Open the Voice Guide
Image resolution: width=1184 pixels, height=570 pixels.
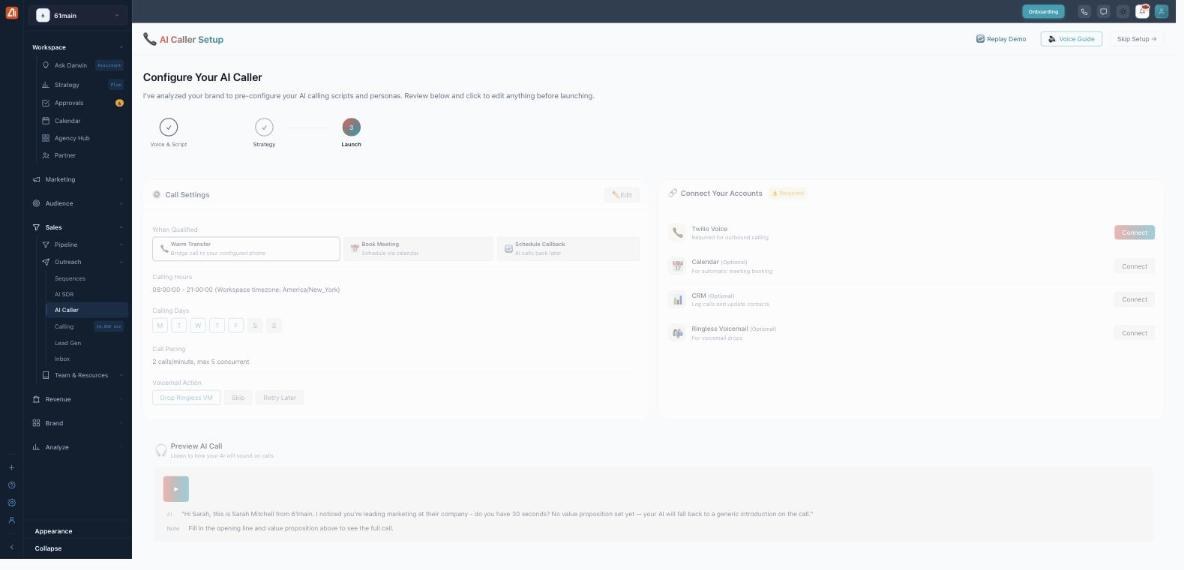[x=1071, y=39]
